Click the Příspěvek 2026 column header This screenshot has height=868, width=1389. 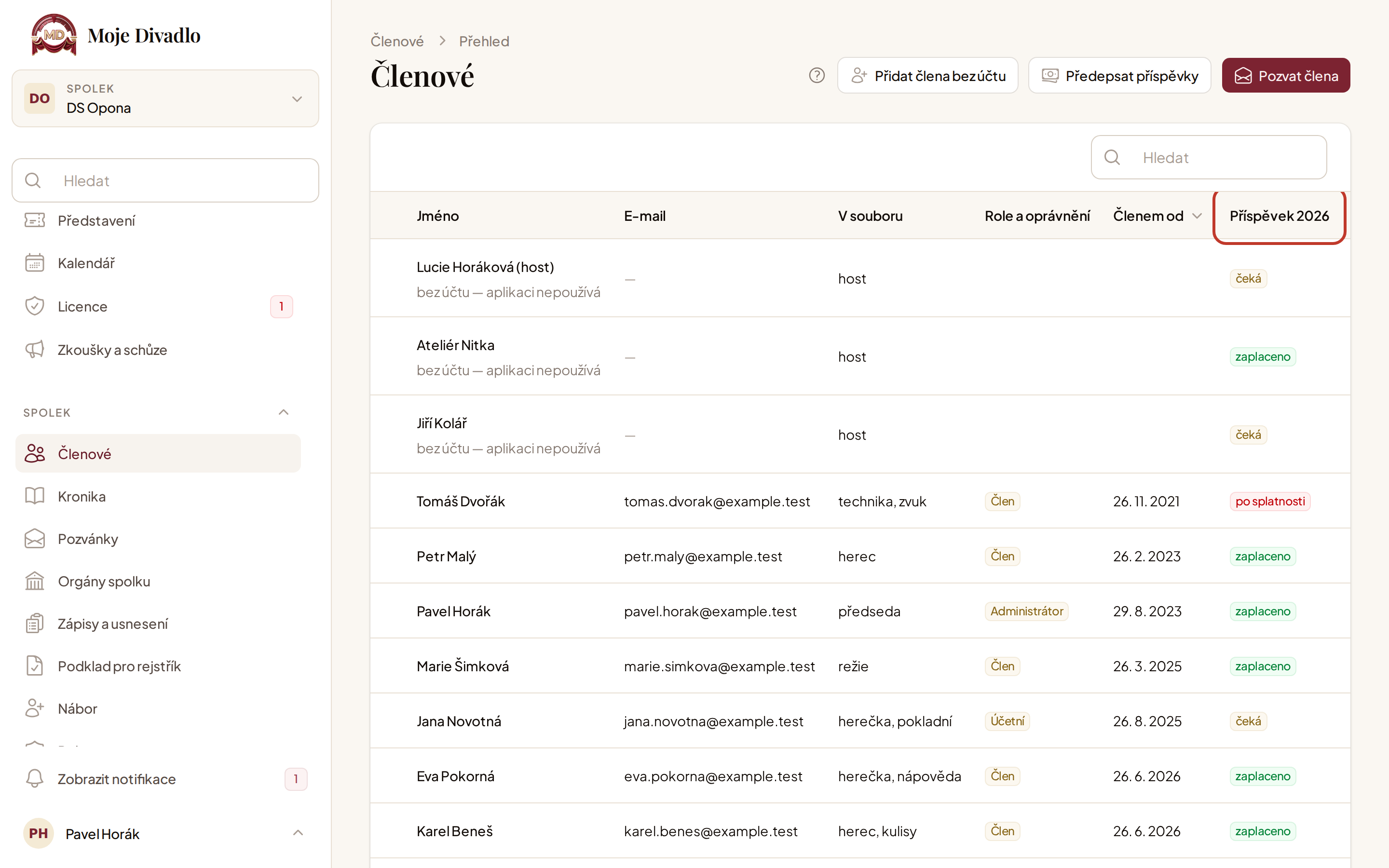[x=1280, y=216]
